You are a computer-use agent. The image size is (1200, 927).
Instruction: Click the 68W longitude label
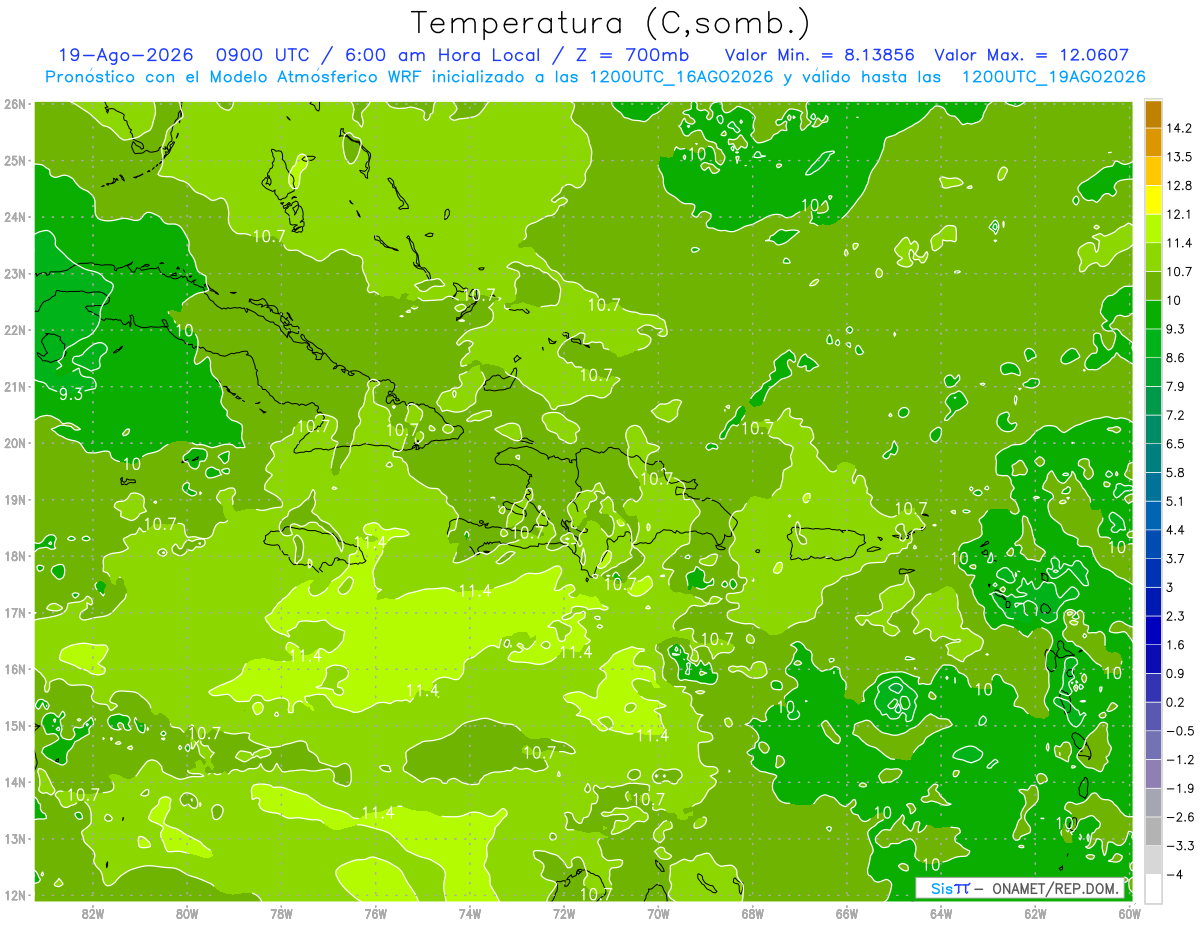pos(752,913)
